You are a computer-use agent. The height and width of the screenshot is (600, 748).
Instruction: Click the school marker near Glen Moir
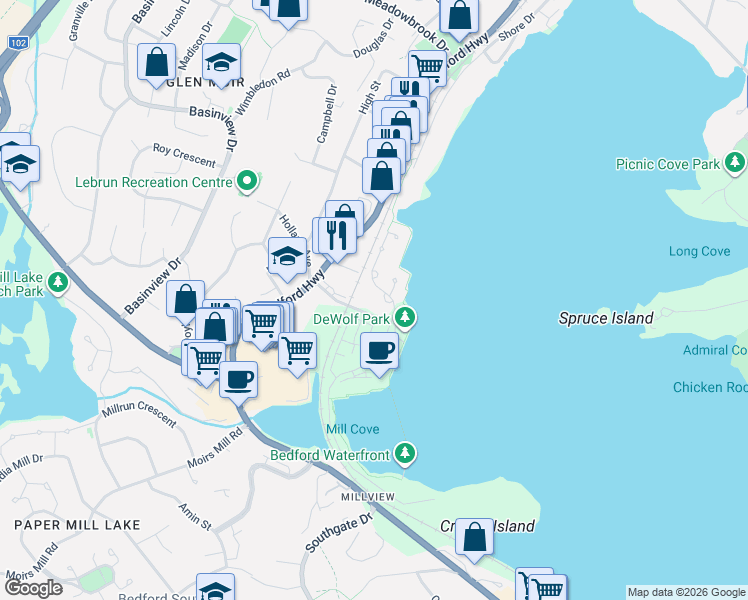point(221,65)
